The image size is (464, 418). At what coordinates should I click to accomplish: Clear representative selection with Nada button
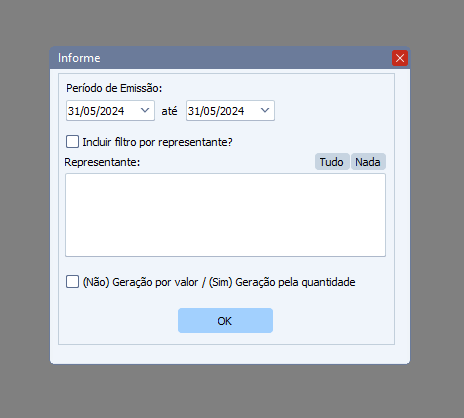pyautogui.click(x=368, y=162)
